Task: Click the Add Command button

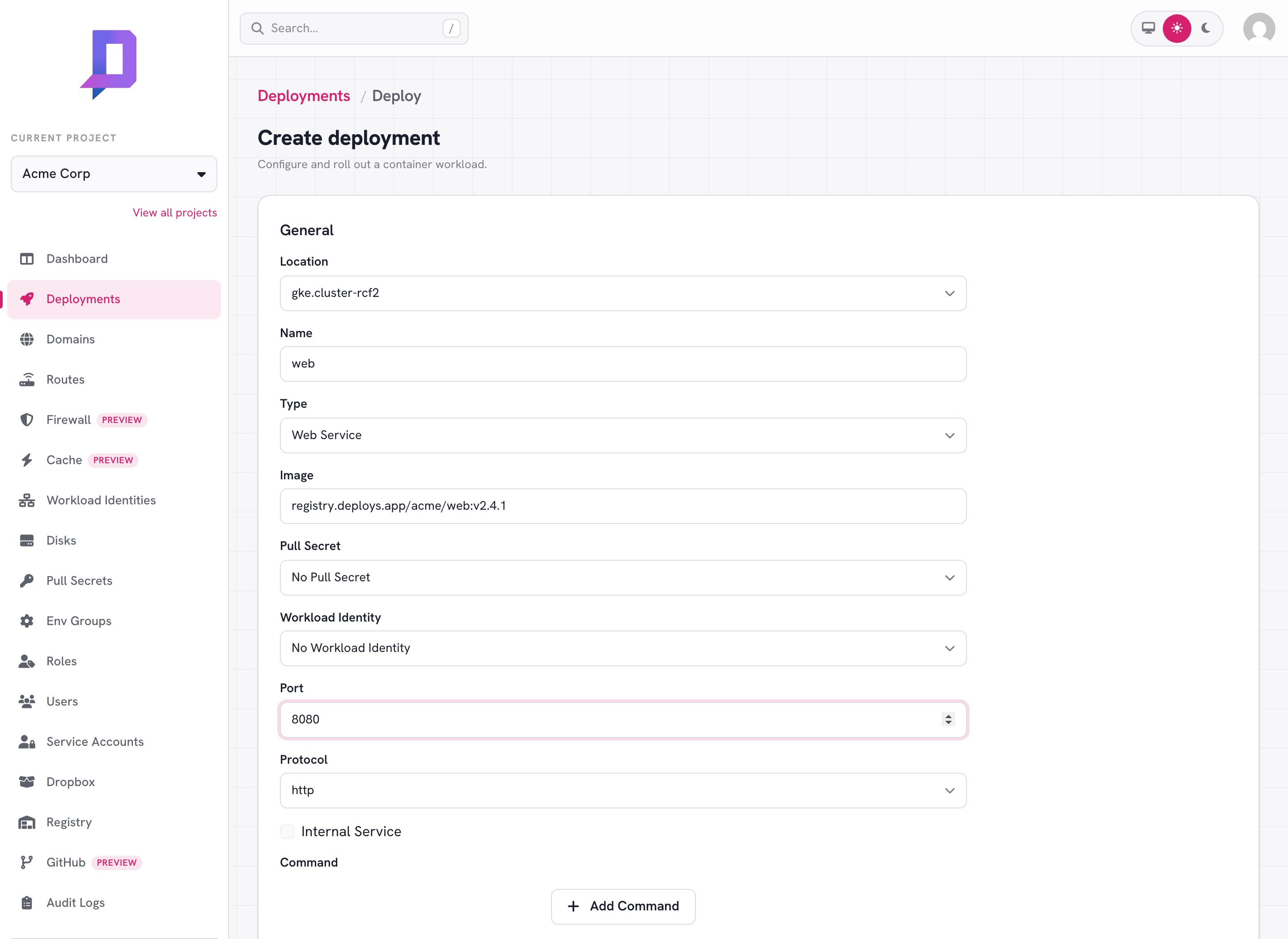Action: (623, 906)
